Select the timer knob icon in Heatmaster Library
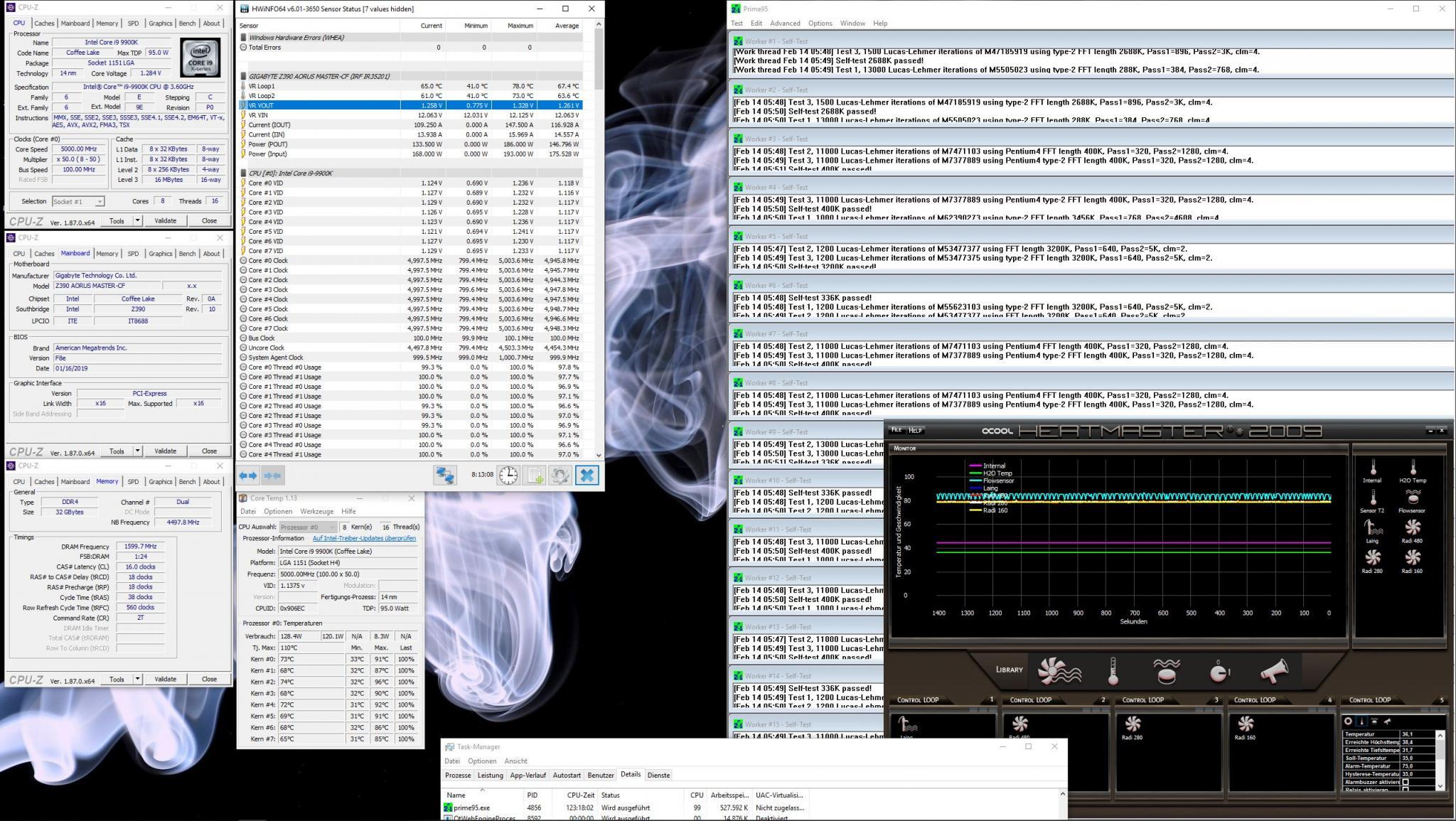This screenshot has width=1456, height=821. (x=1219, y=670)
